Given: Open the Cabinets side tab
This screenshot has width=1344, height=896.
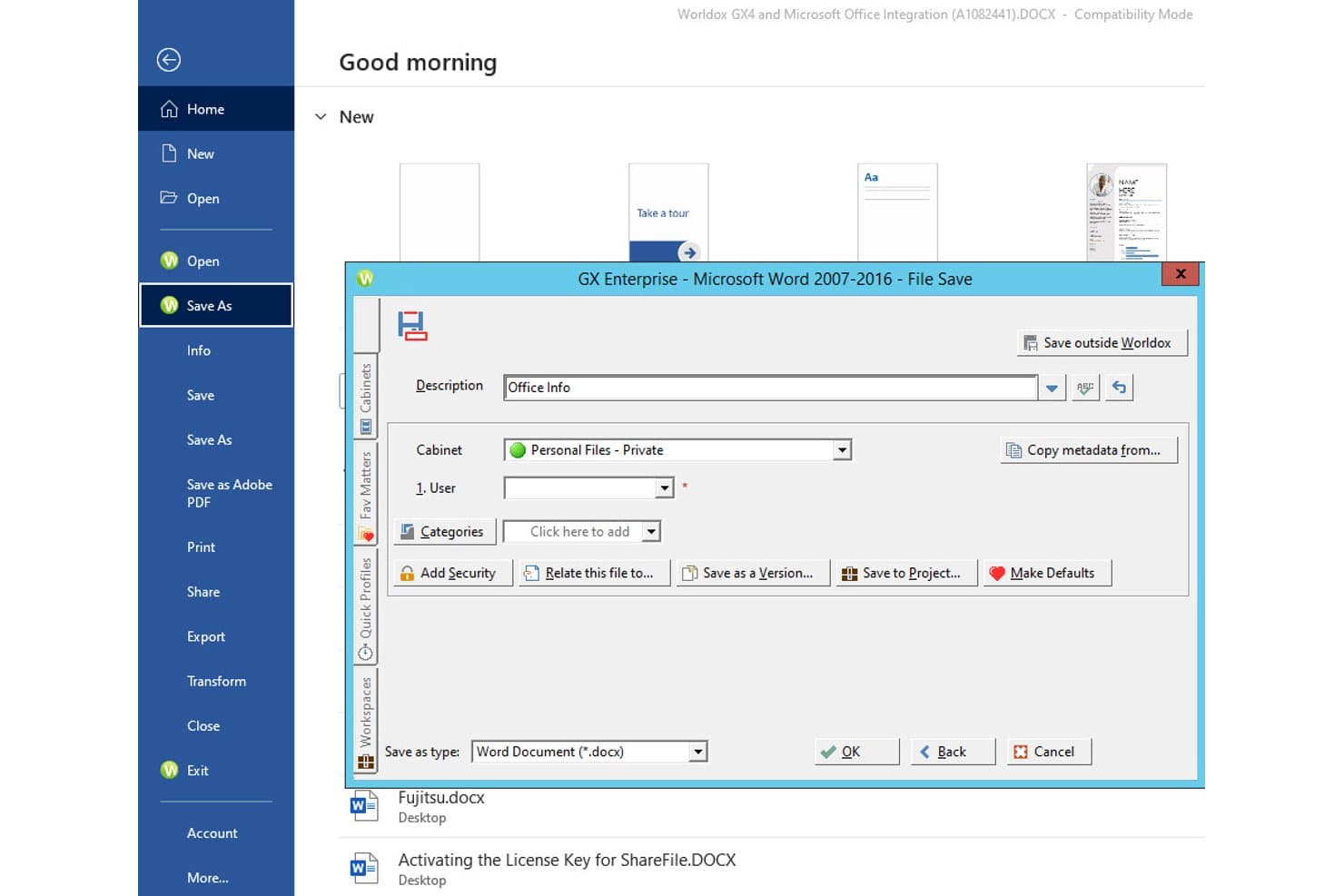Looking at the screenshot, I should click(x=366, y=397).
